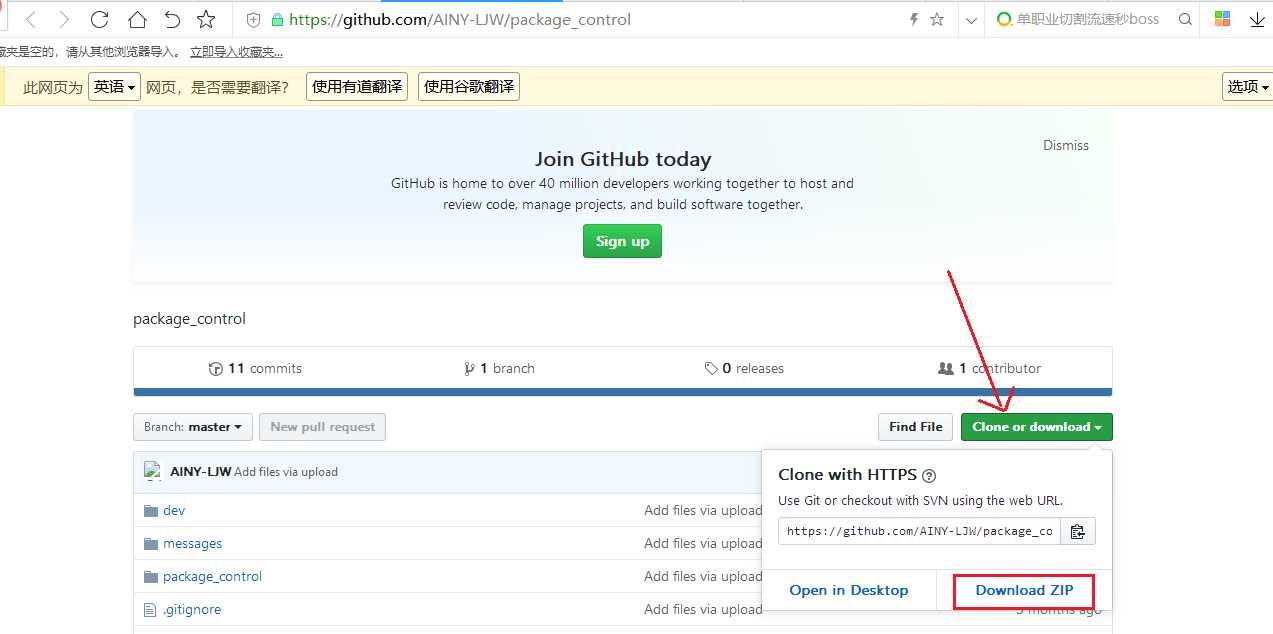Viewport: 1273px width, 634px height.
Task: Open the 英语 language dropdown
Action: coord(115,87)
